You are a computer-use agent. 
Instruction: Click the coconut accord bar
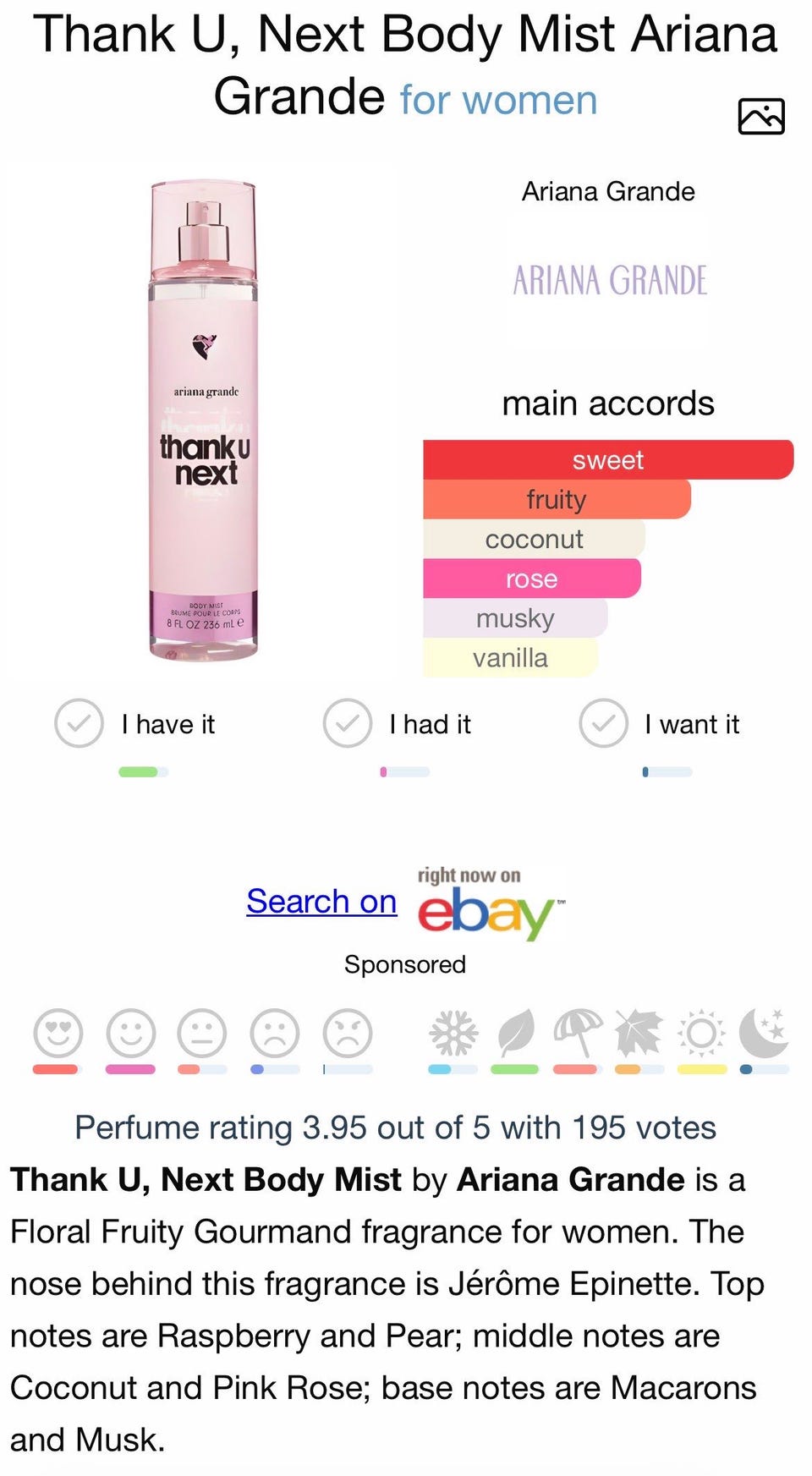coord(534,539)
